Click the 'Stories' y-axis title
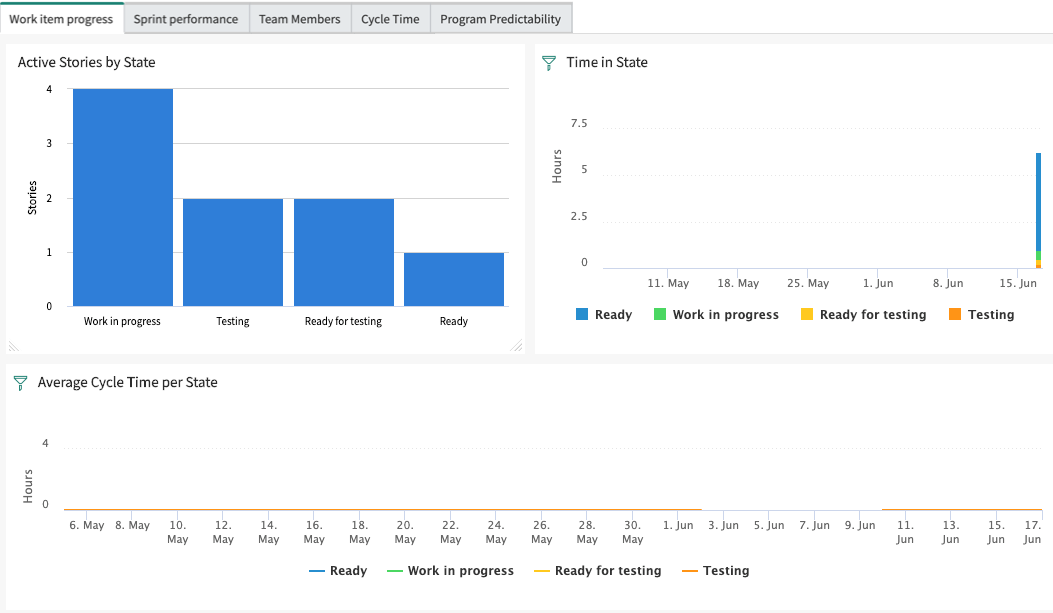The image size is (1053, 613). point(32,198)
